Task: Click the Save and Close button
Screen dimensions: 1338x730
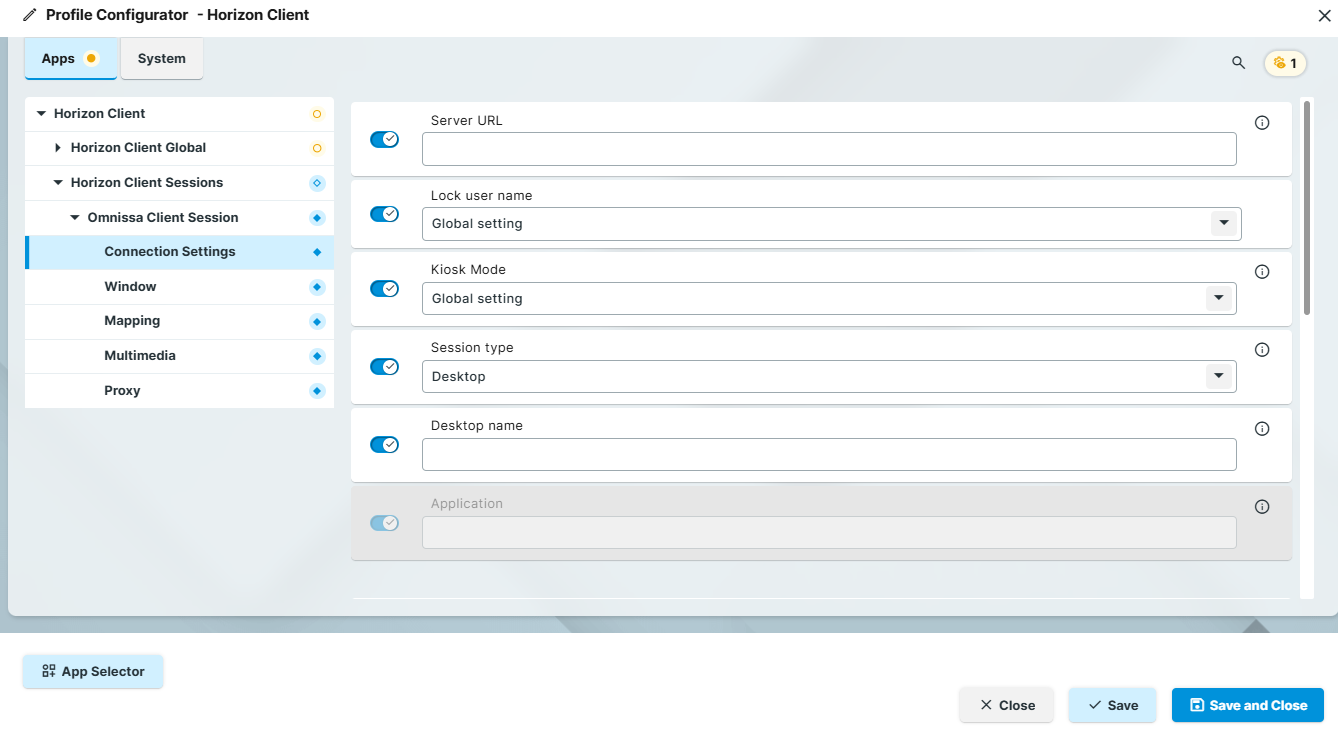Action: pos(1247,705)
